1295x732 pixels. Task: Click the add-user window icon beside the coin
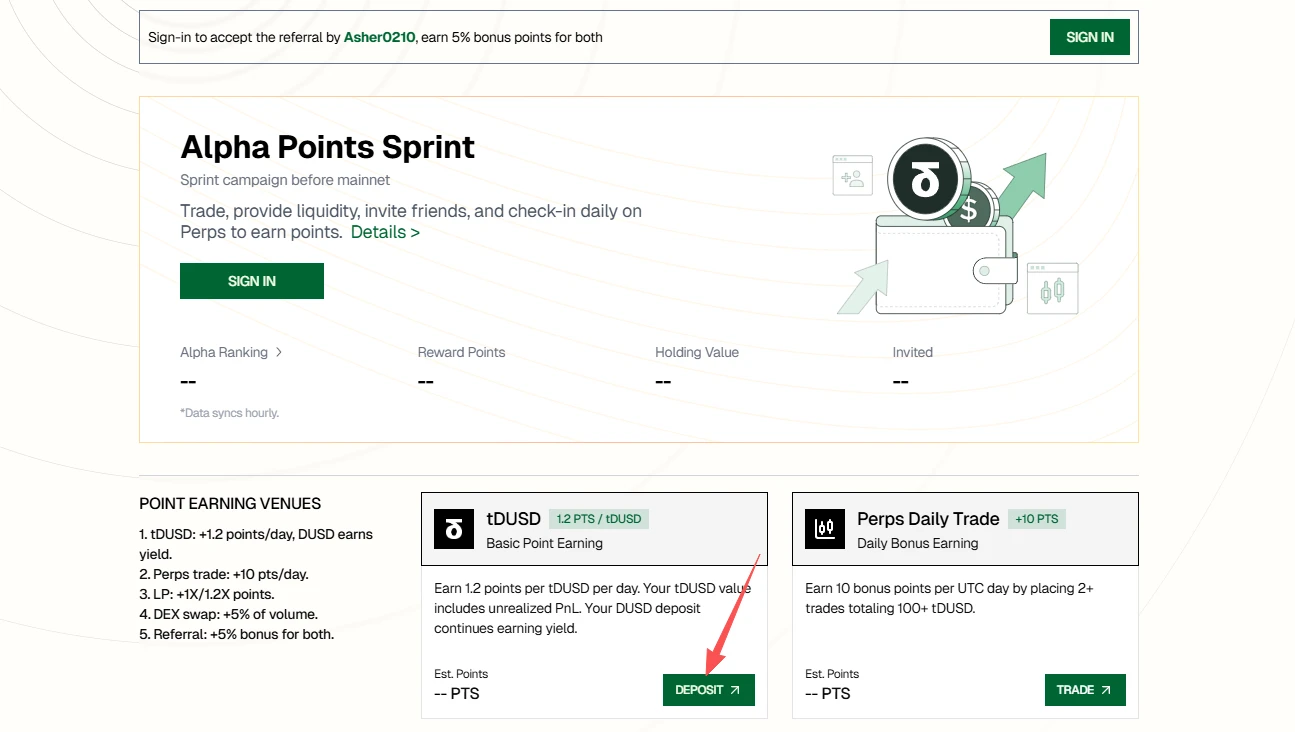[852, 176]
